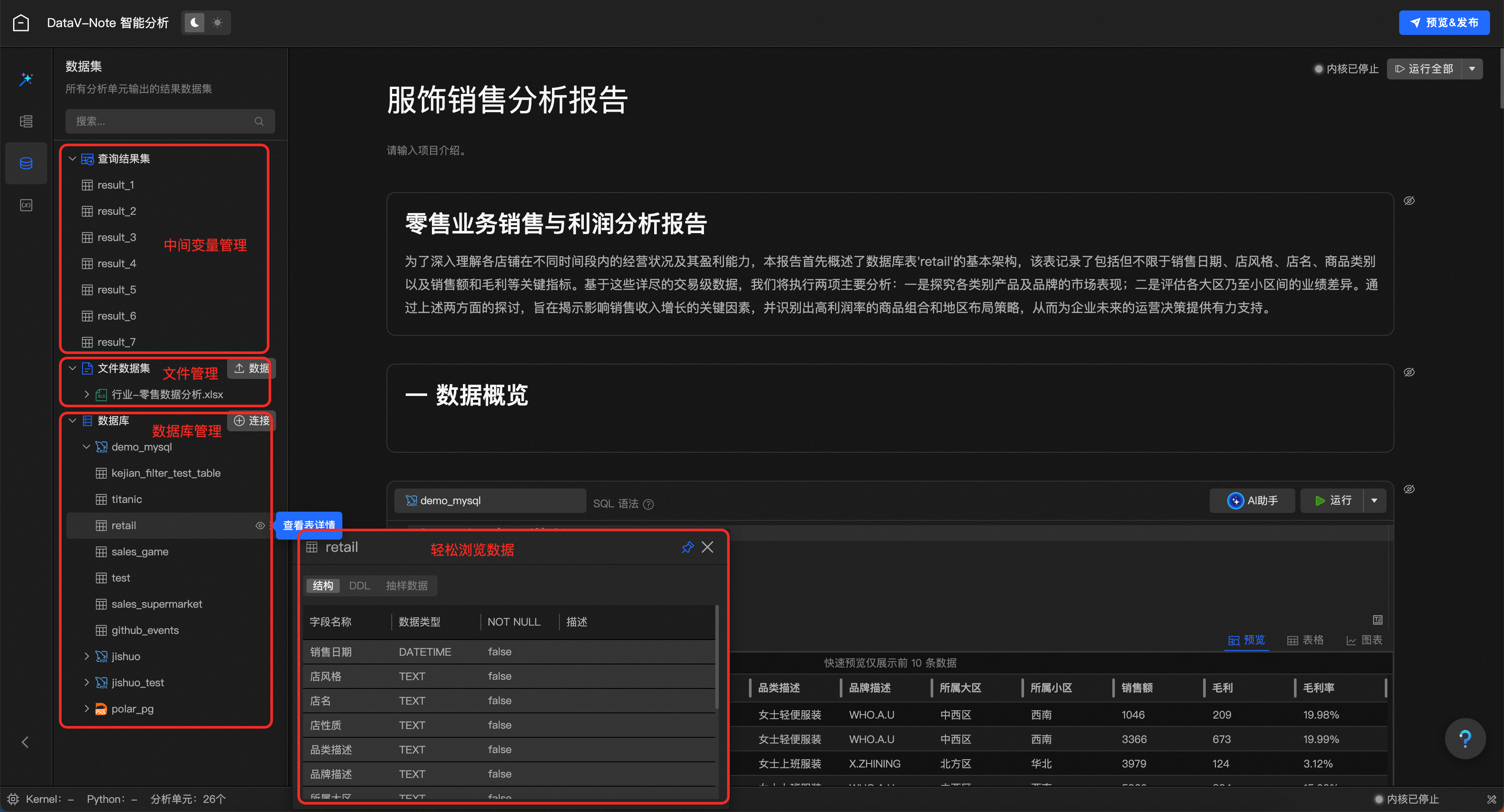This screenshot has height=812, width=1504.
Task: Add a connection via 连接 icon beside 数据库
Action: [x=239, y=421]
